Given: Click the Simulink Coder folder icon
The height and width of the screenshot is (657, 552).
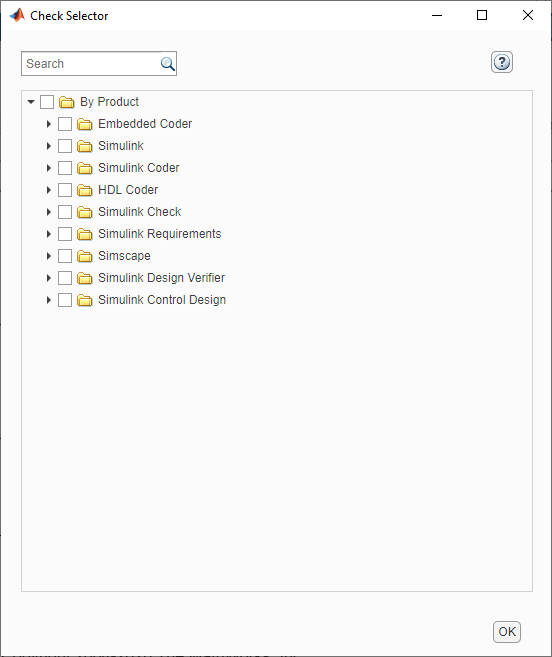Looking at the screenshot, I should point(85,168).
